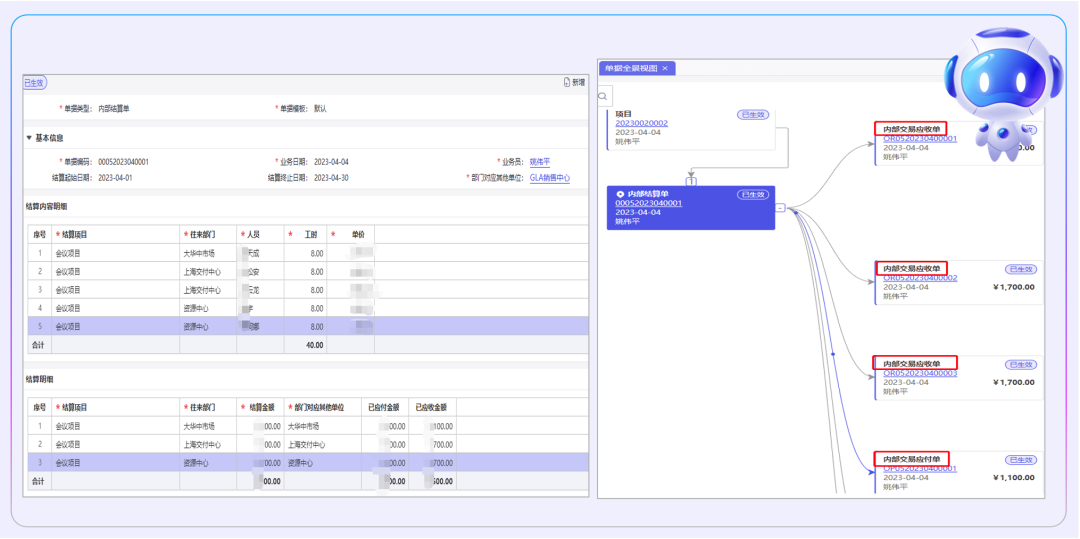Switch to the 单据全景视图 tab
Screen dimensions: 1080x539
coord(630,68)
